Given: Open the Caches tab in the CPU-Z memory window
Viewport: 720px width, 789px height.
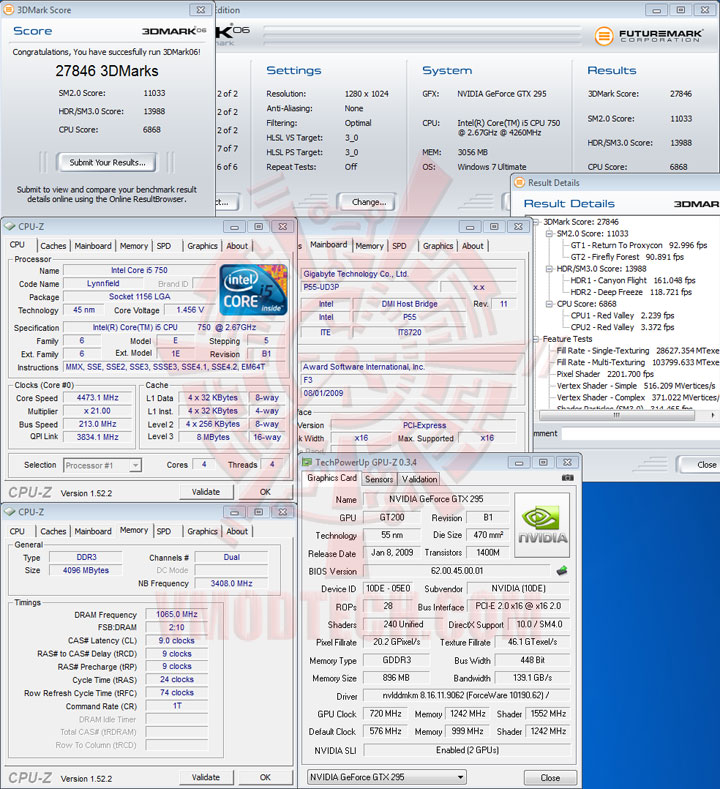Looking at the screenshot, I should [53, 531].
